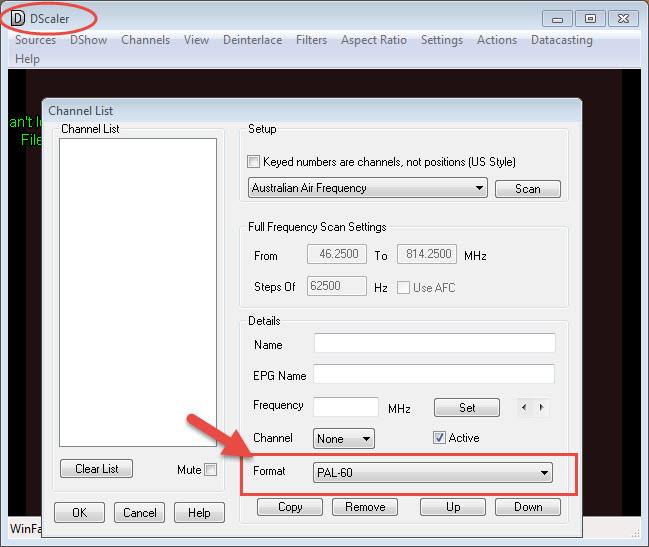The width and height of the screenshot is (649, 547).
Task: Click the To frequency field 814.2500
Action: (427, 254)
